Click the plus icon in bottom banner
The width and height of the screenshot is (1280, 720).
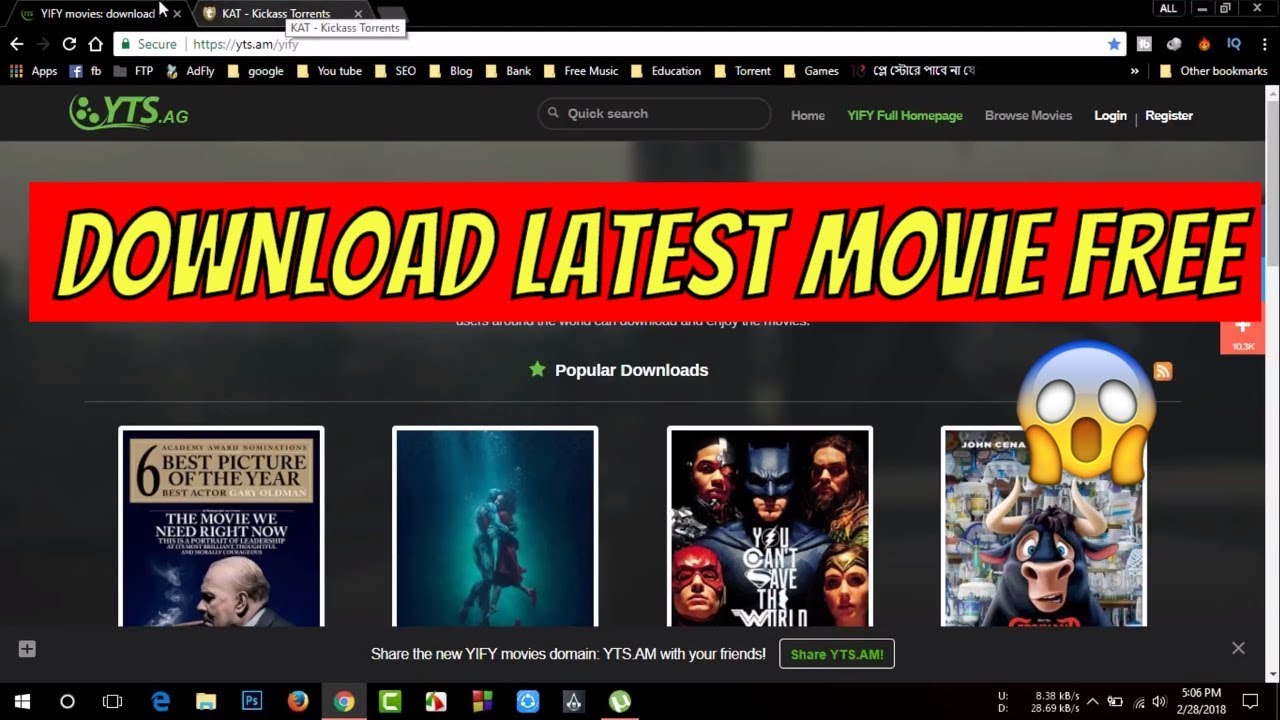pos(27,649)
